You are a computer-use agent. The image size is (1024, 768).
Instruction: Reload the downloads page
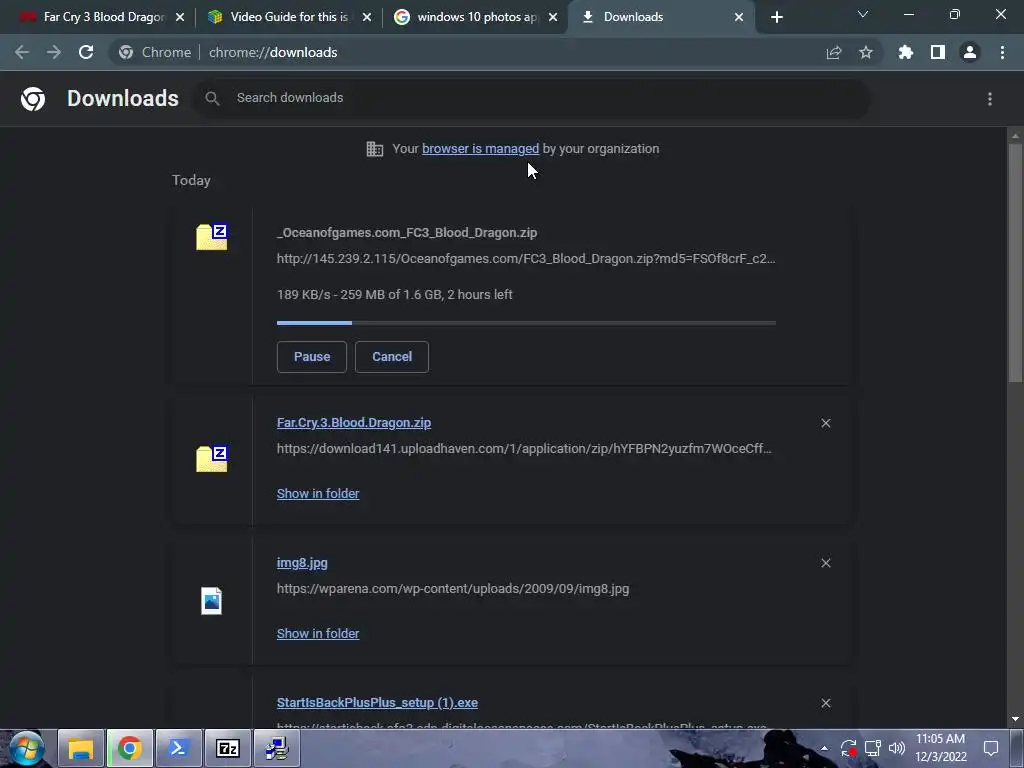[86, 52]
